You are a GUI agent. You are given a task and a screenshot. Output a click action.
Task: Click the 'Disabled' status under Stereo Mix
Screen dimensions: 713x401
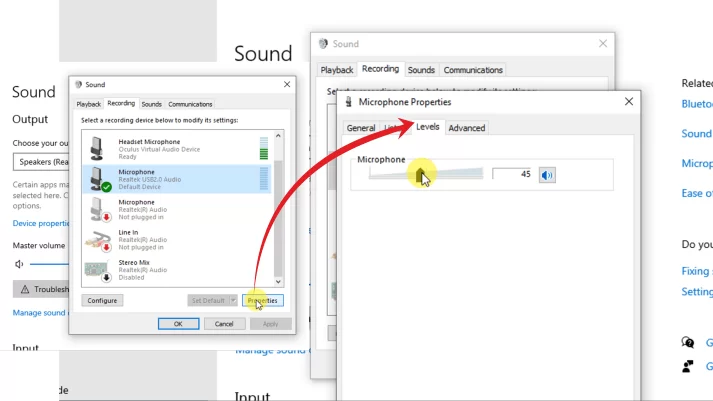131,277
